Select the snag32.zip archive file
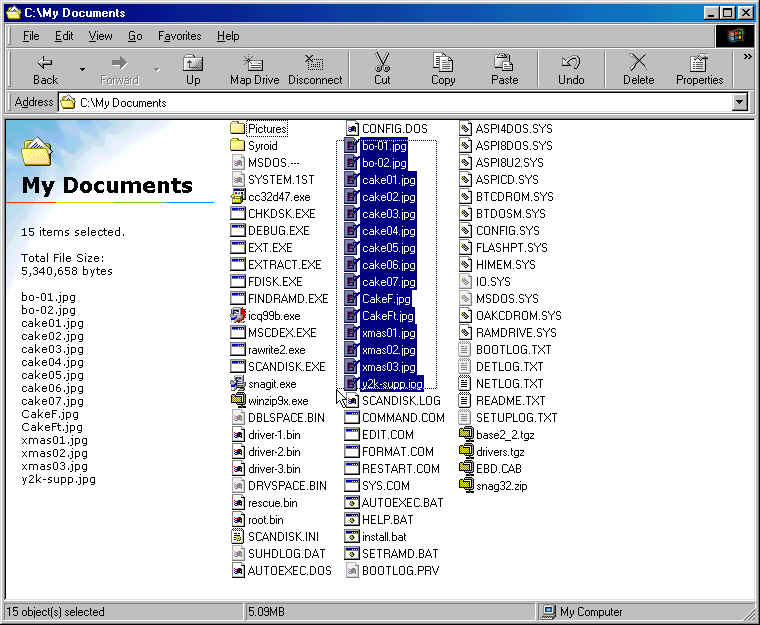 pos(500,485)
